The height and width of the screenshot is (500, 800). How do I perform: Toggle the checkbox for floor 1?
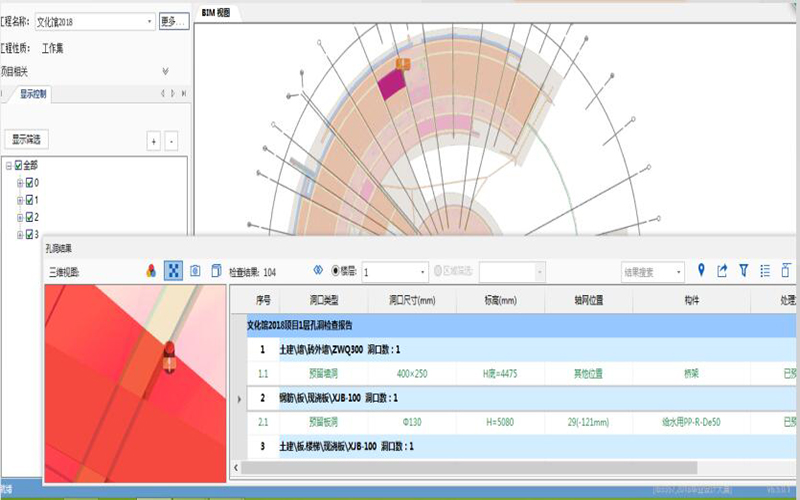29,200
